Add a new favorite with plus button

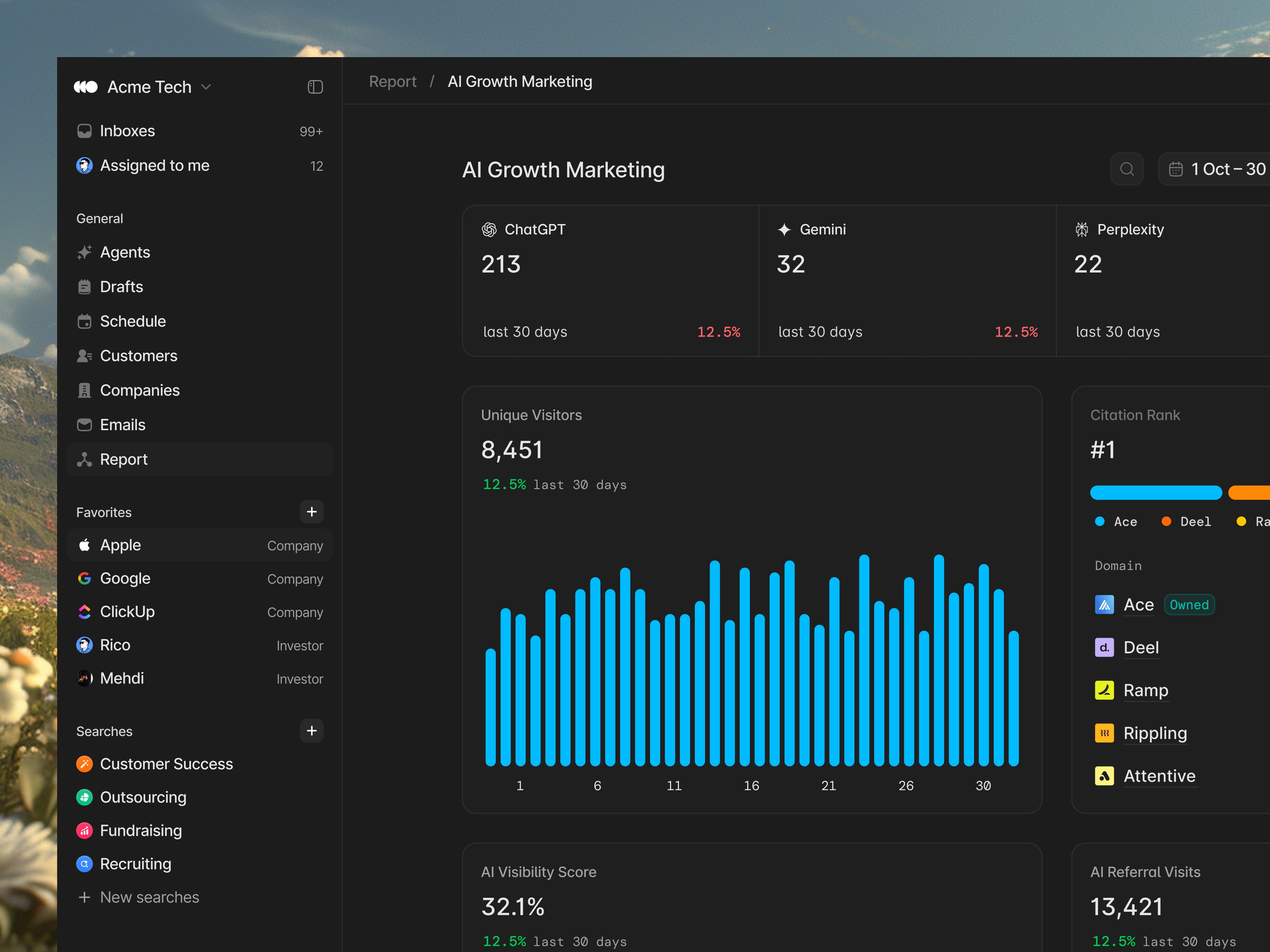click(x=311, y=512)
